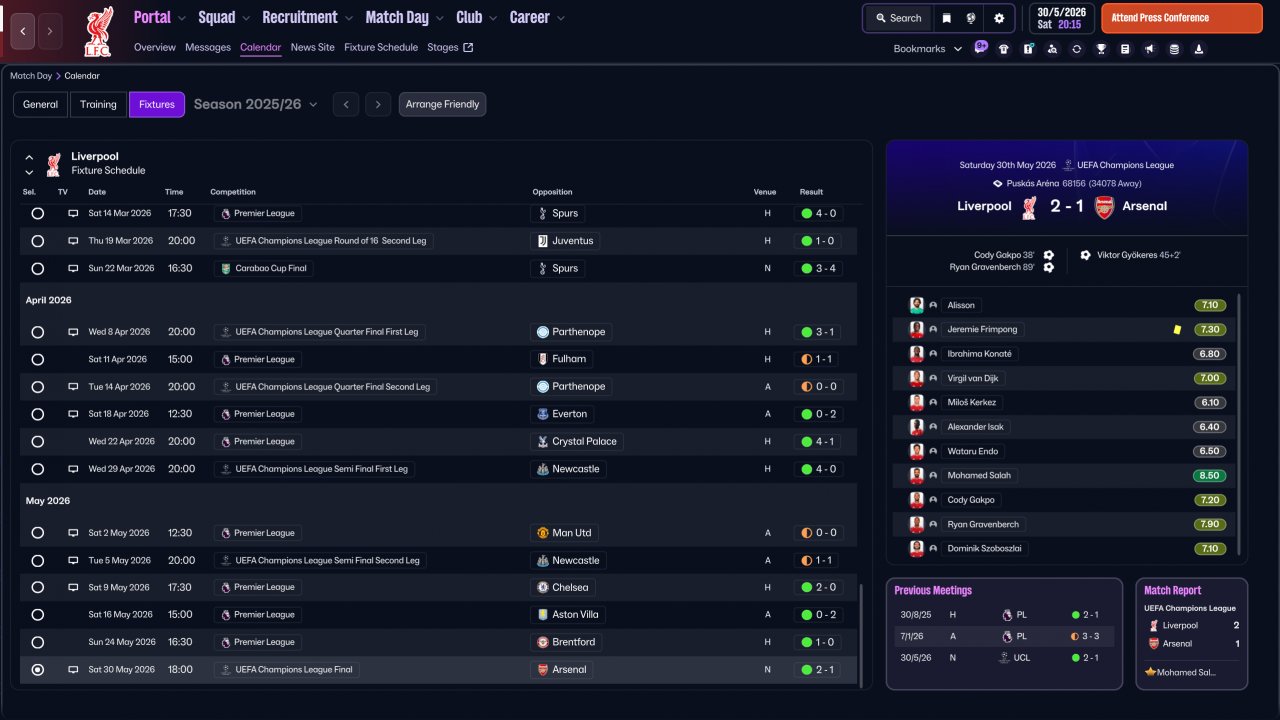Select the radio button for the Fulham fixture

pos(38,359)
